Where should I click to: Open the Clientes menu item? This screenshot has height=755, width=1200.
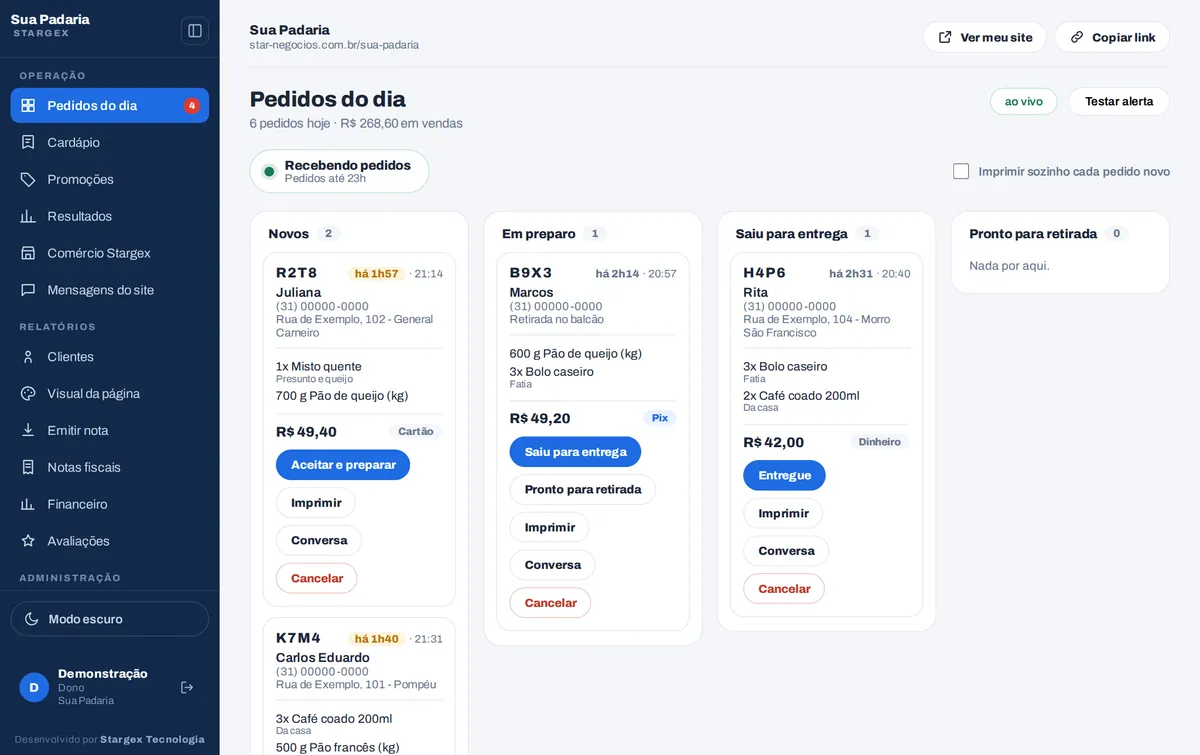click(x=110, y=357)
